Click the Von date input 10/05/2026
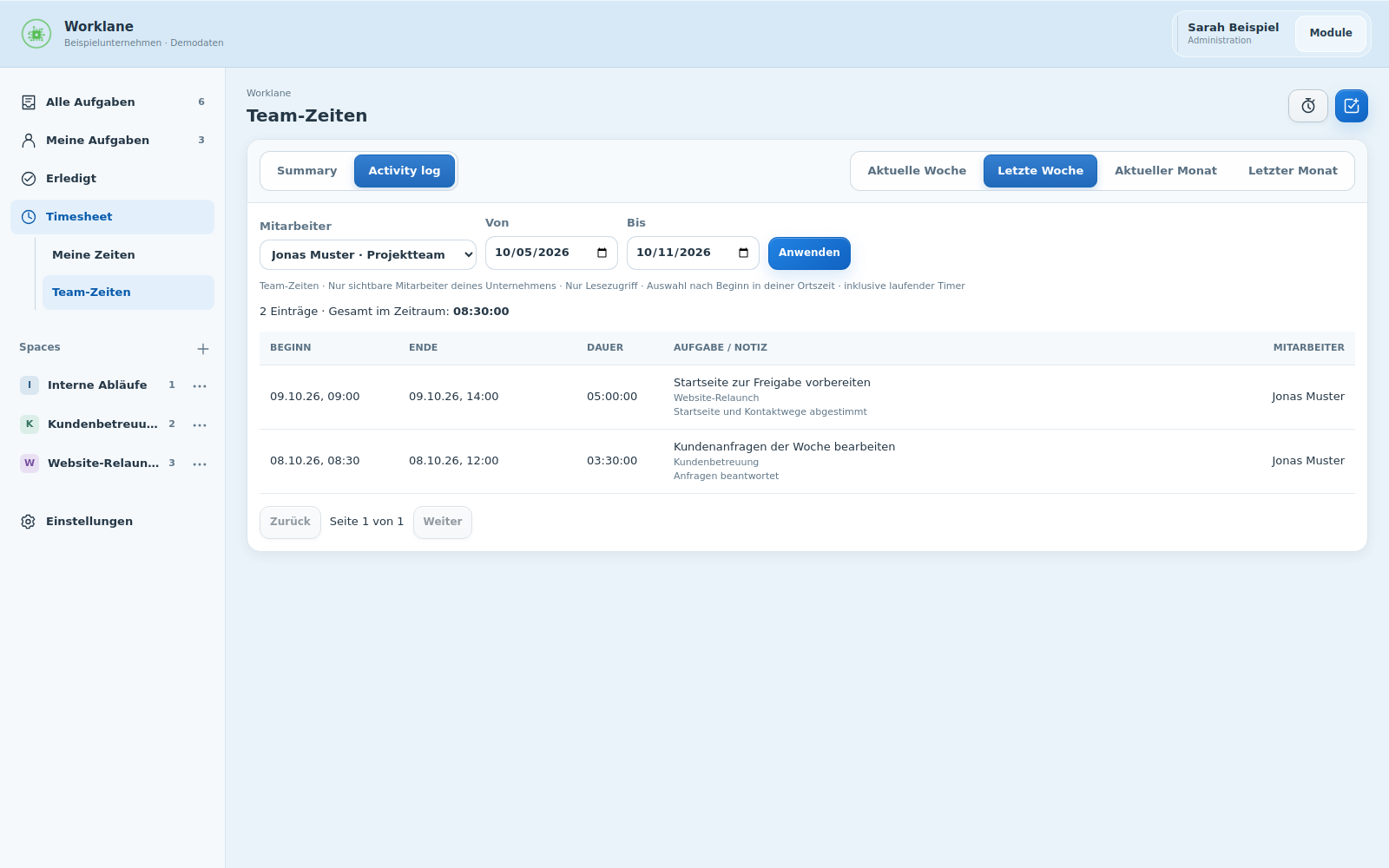Screen dimensions: 1389x868 coord(551,253)
